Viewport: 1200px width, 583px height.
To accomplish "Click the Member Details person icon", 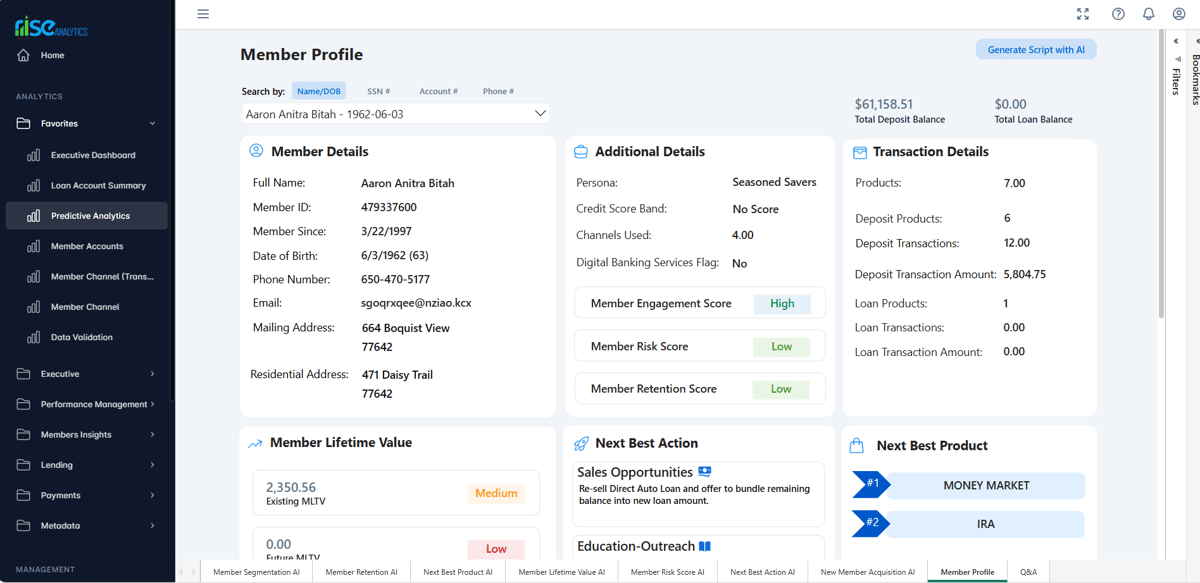I will pos(256,151).
